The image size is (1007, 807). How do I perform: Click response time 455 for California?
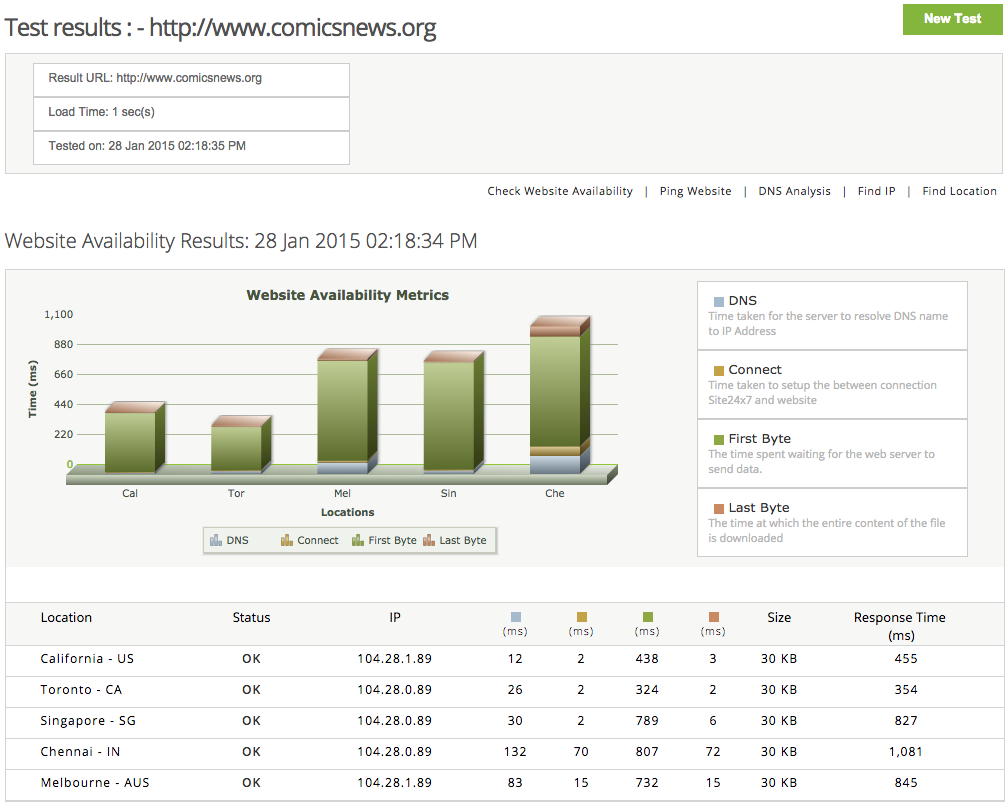tap(906, 659)
